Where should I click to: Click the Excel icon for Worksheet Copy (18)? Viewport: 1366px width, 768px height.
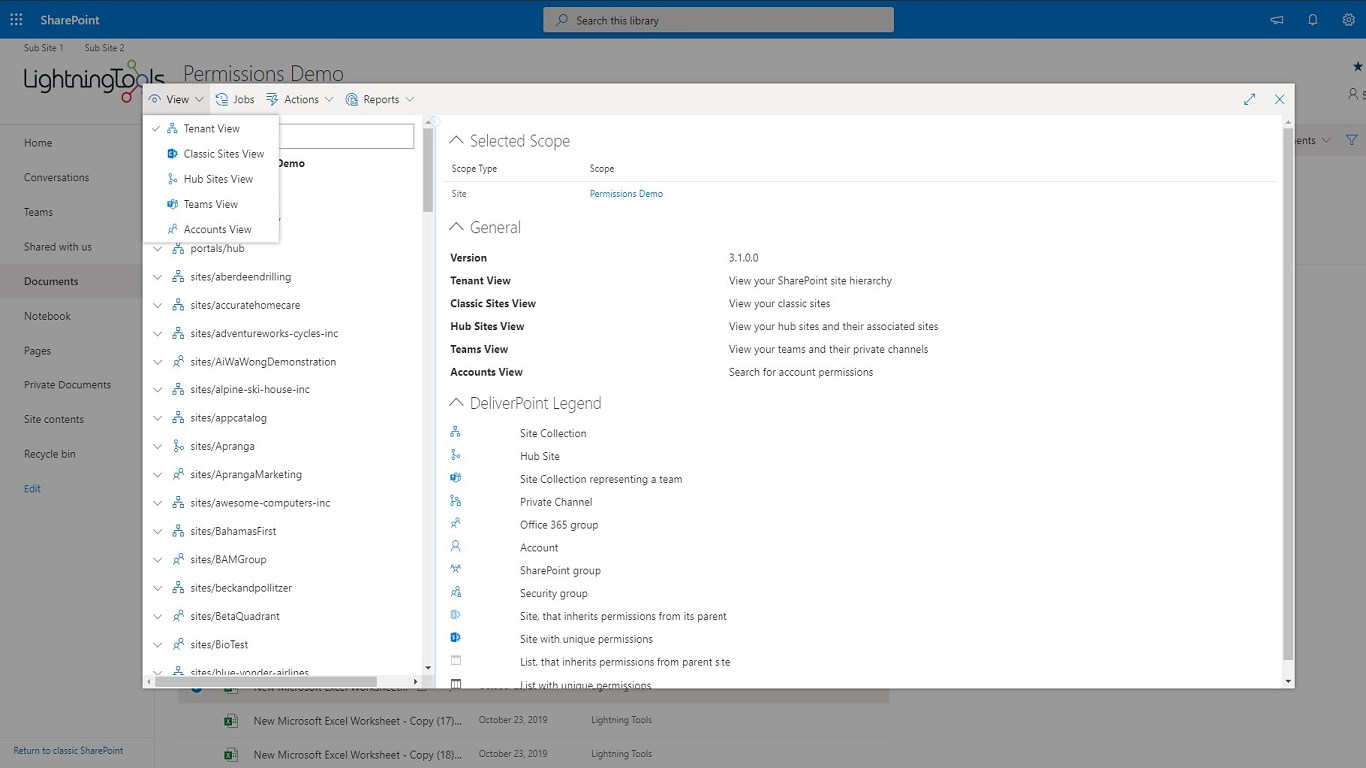pos(230,754)
